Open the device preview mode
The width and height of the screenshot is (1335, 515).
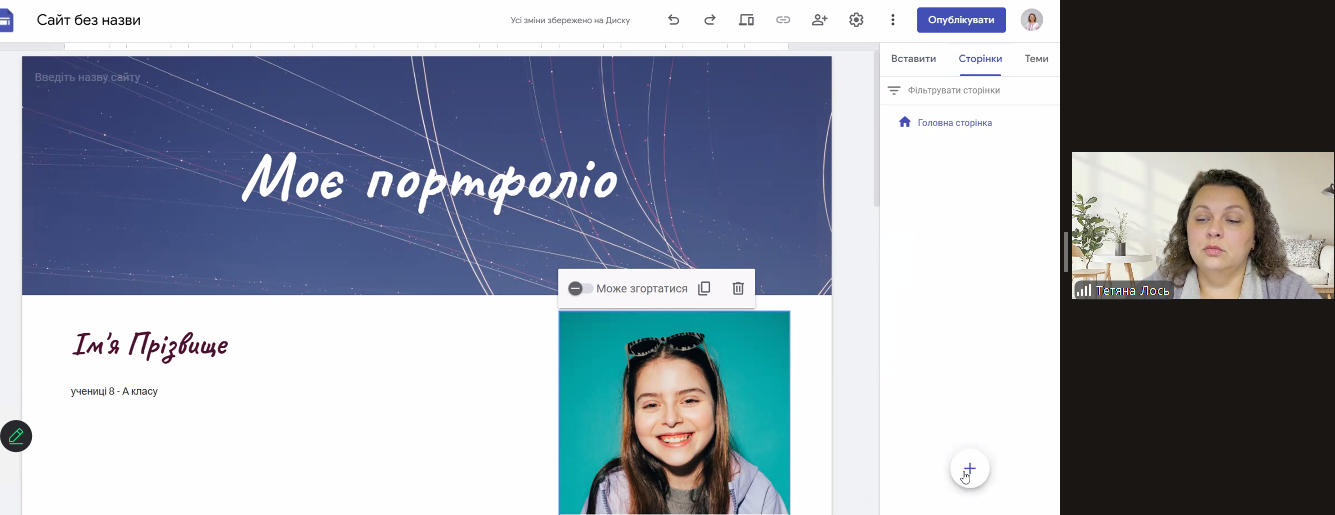pyautogui.click(x=746, y=20)
